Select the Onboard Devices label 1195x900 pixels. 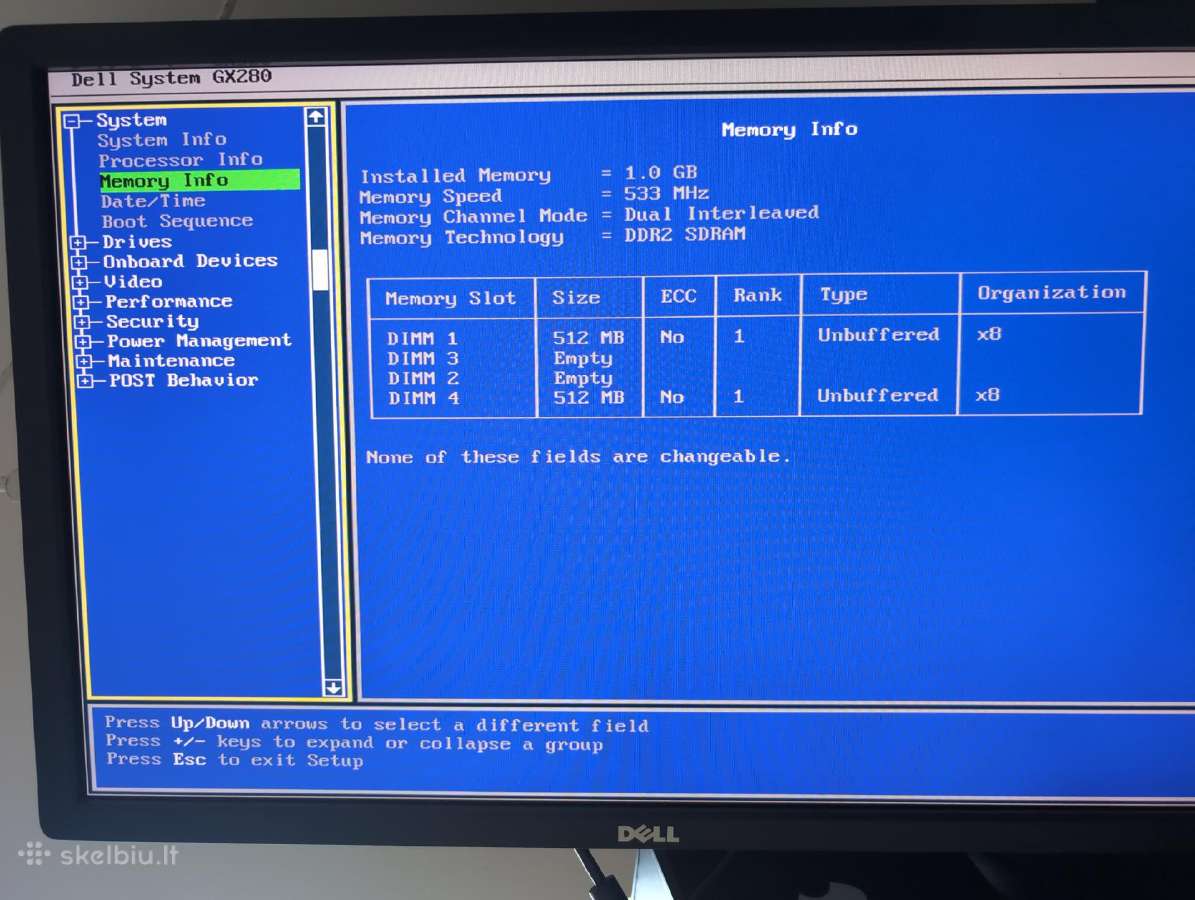point(191,261)
